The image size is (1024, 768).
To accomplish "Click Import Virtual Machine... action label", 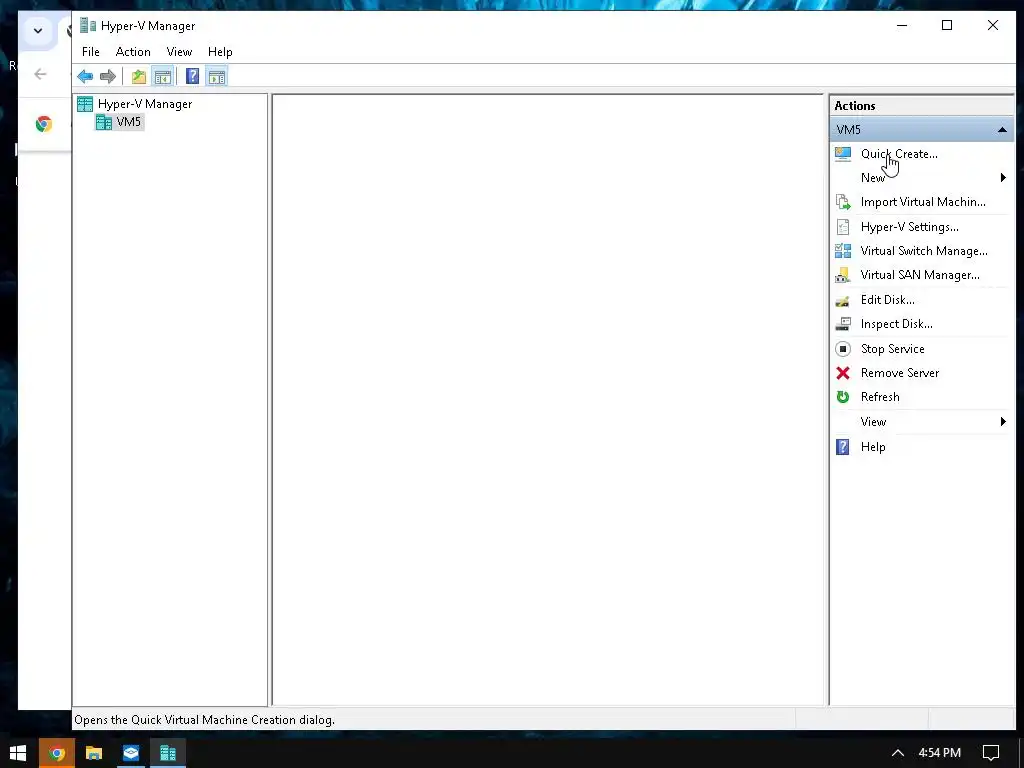I will 923,202.
